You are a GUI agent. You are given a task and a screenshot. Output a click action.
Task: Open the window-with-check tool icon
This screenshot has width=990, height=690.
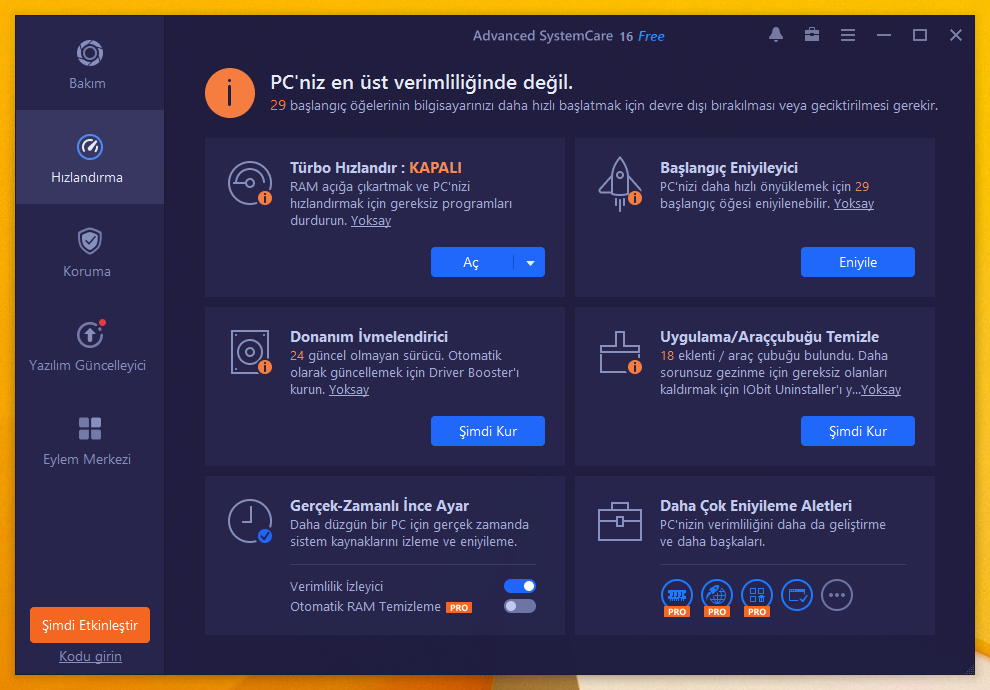click(797, 595)
